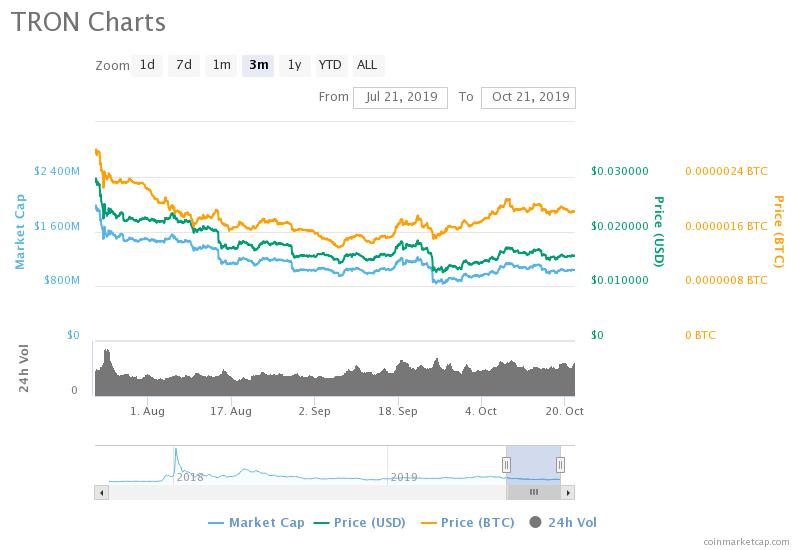This screenshot has width=800, height=550.
Task: Grab the left navigator range handle
Action: (507, 465)
